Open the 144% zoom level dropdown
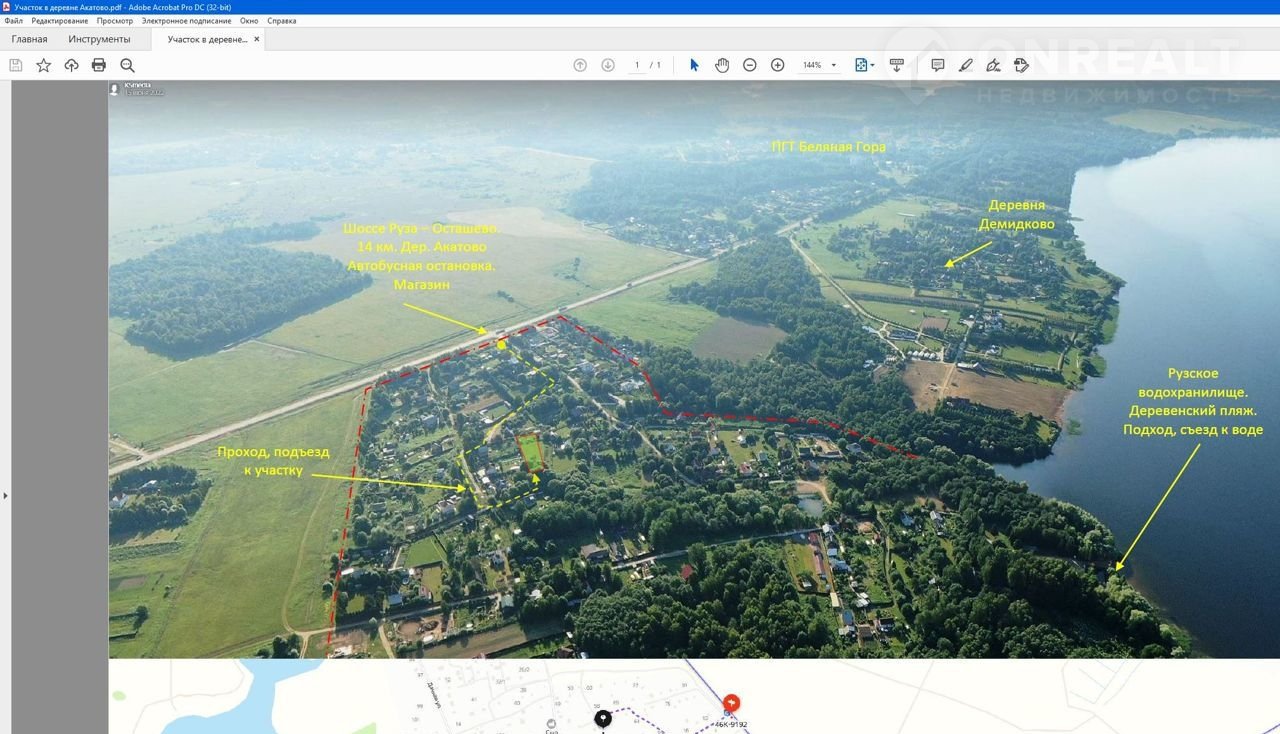1280x734 pixels. pos(833,65)
